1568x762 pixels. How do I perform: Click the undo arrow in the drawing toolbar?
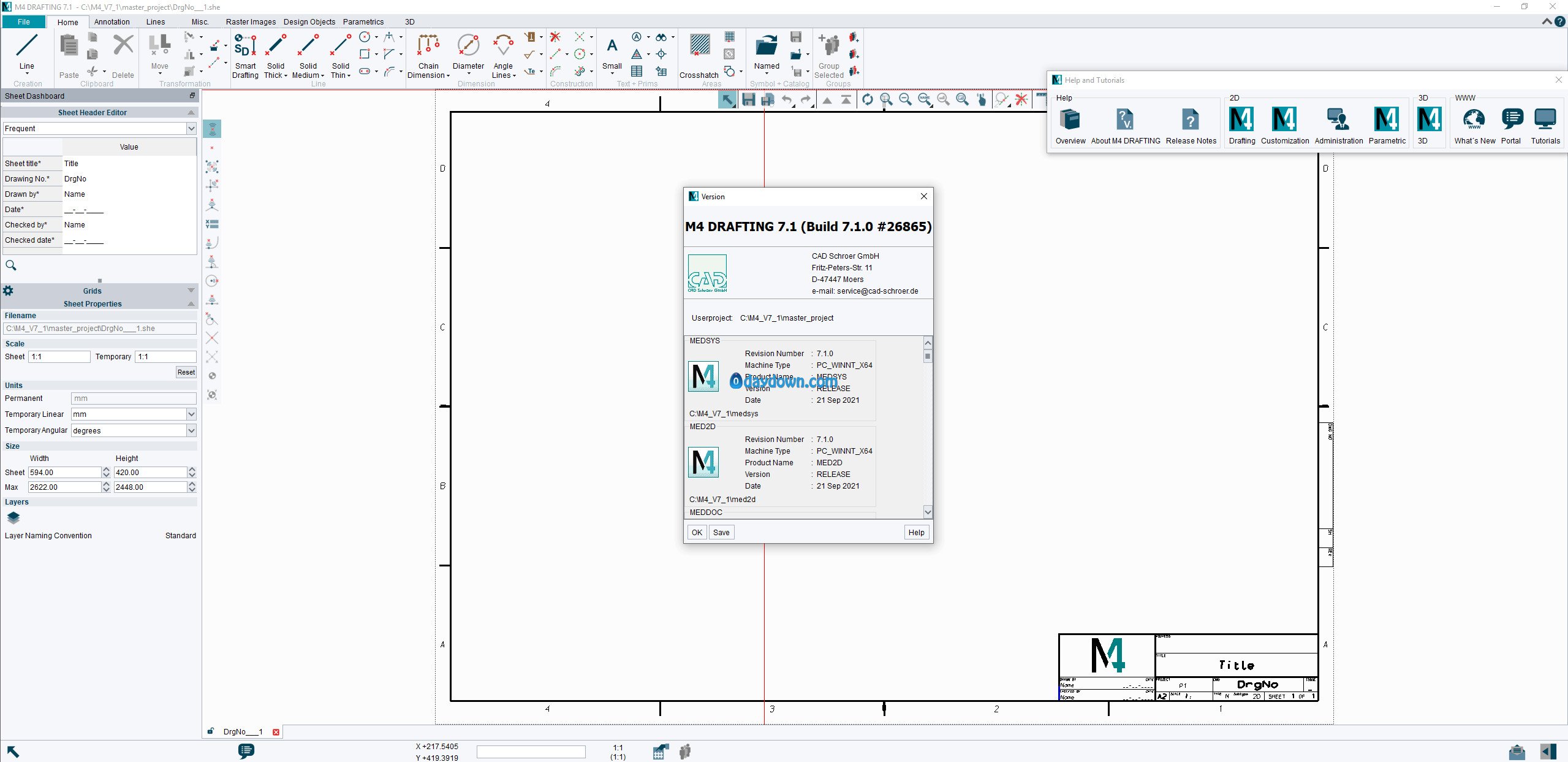click(x=787, y=99)
